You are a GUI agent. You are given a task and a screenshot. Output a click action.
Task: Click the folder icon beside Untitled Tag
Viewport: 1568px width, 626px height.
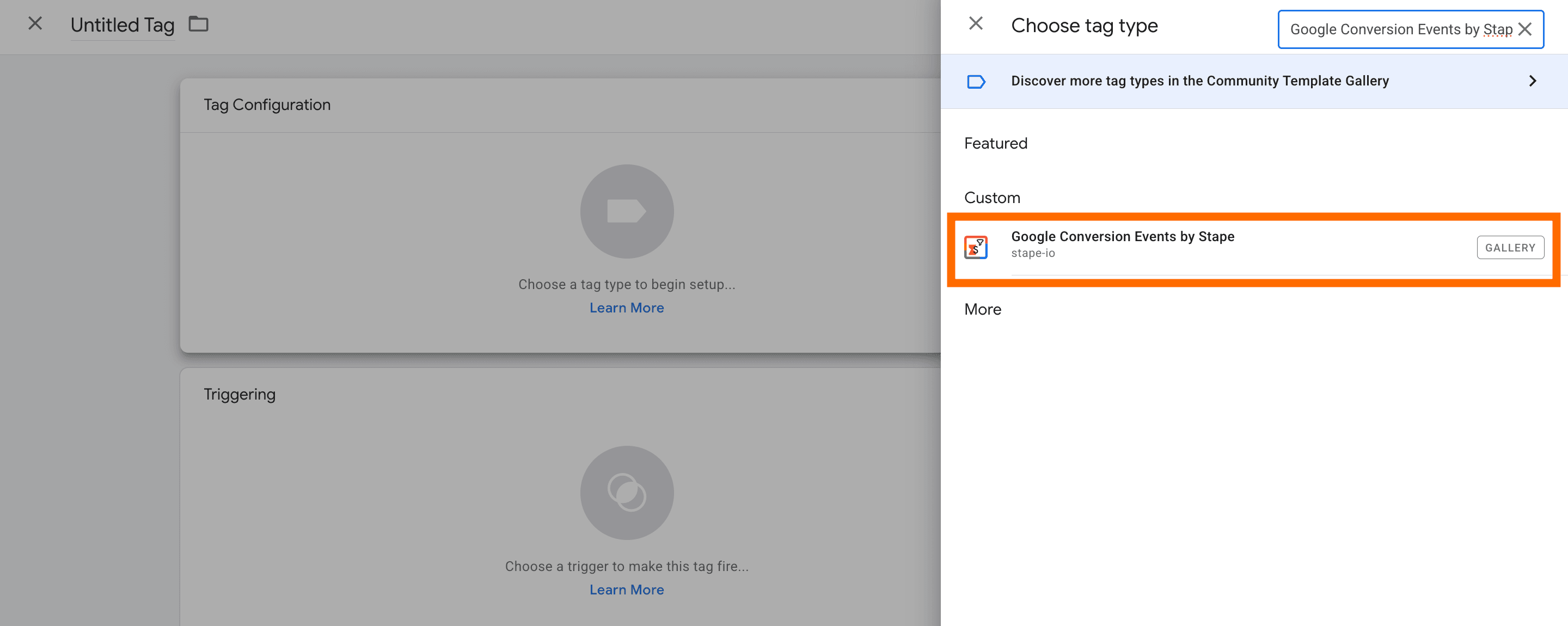tap(198, 24)
